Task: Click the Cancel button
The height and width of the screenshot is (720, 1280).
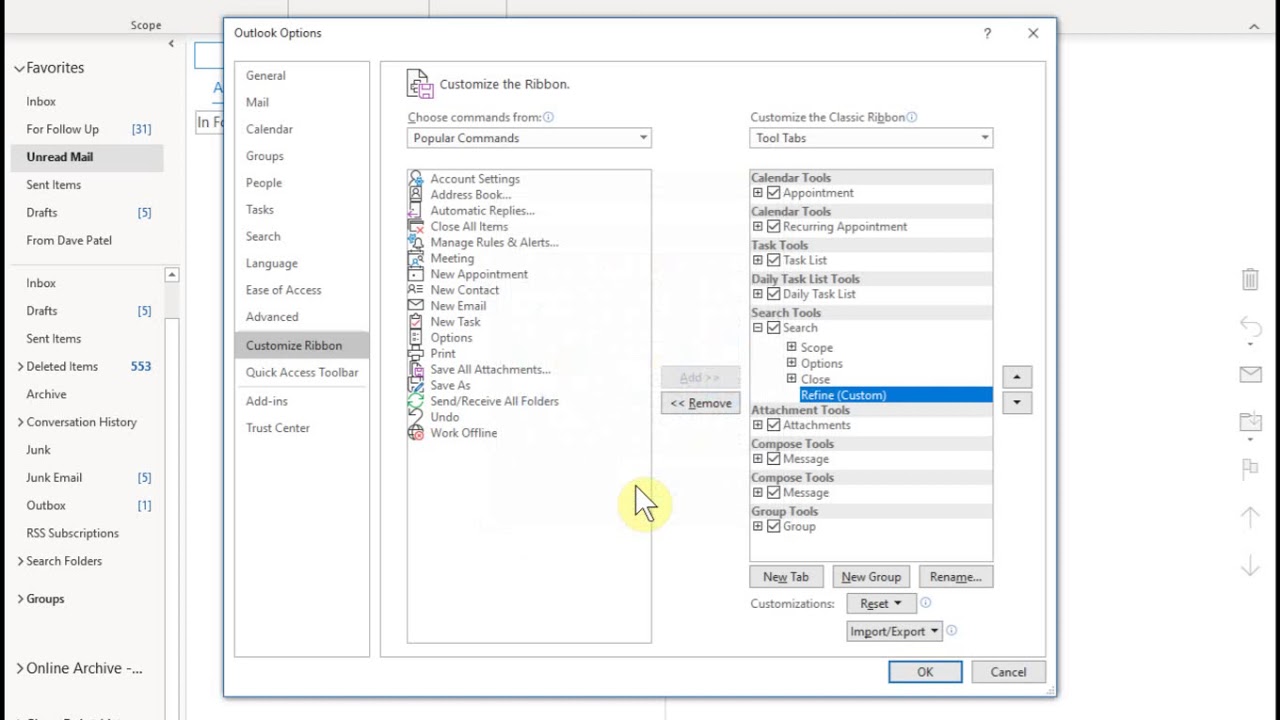Action: pos(1008,672)
